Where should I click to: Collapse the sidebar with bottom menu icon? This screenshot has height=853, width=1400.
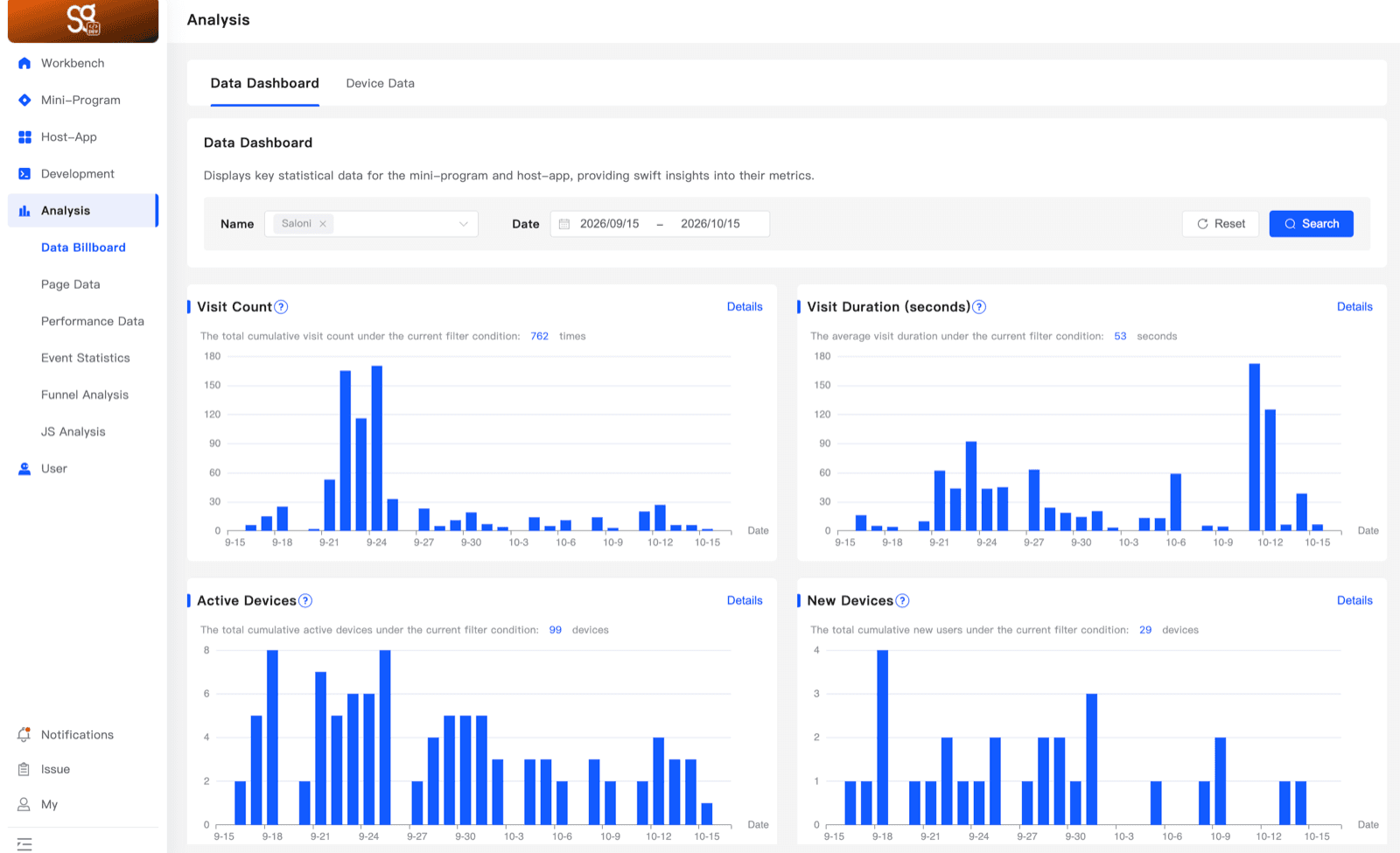24,844
